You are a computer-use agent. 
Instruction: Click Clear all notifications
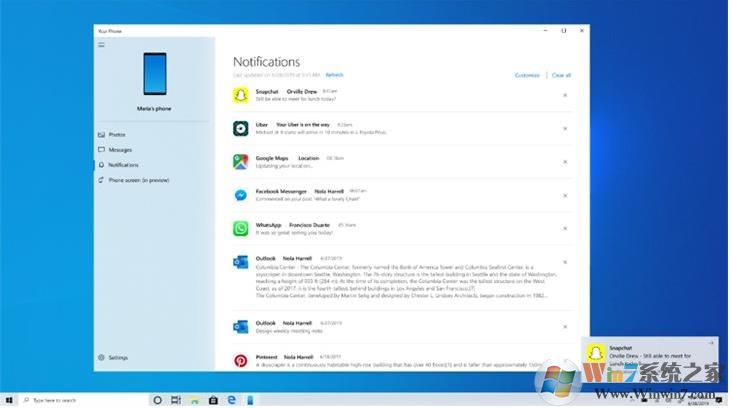click(561, 75)
